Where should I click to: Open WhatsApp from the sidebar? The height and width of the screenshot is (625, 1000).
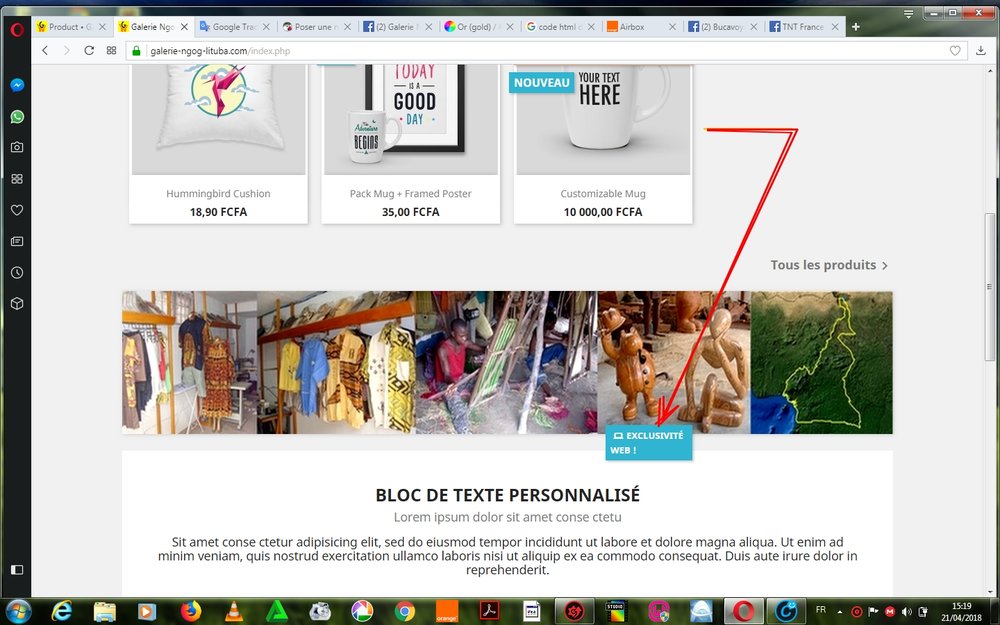pyautogui.click(x=16, y=116)
